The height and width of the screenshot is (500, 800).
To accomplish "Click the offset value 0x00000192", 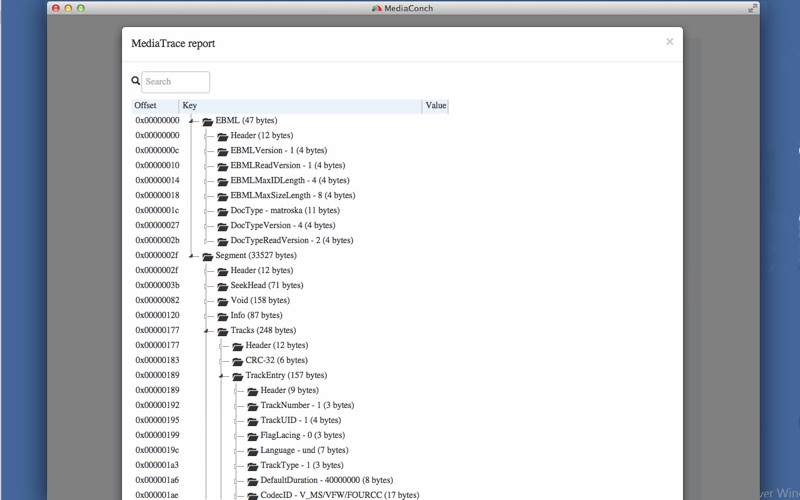I will click(157, 405).
